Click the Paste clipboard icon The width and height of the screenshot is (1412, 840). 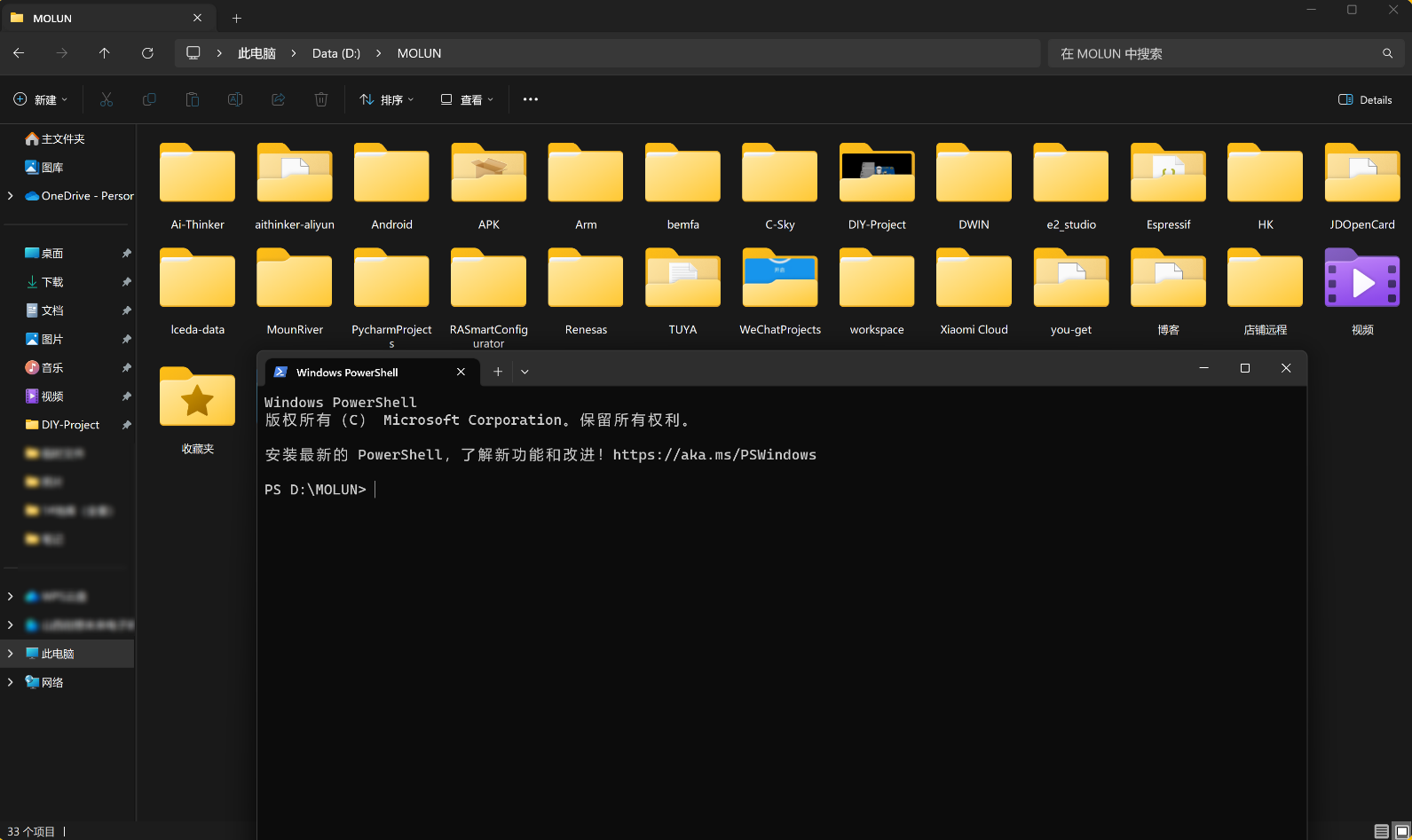[192, 99]
